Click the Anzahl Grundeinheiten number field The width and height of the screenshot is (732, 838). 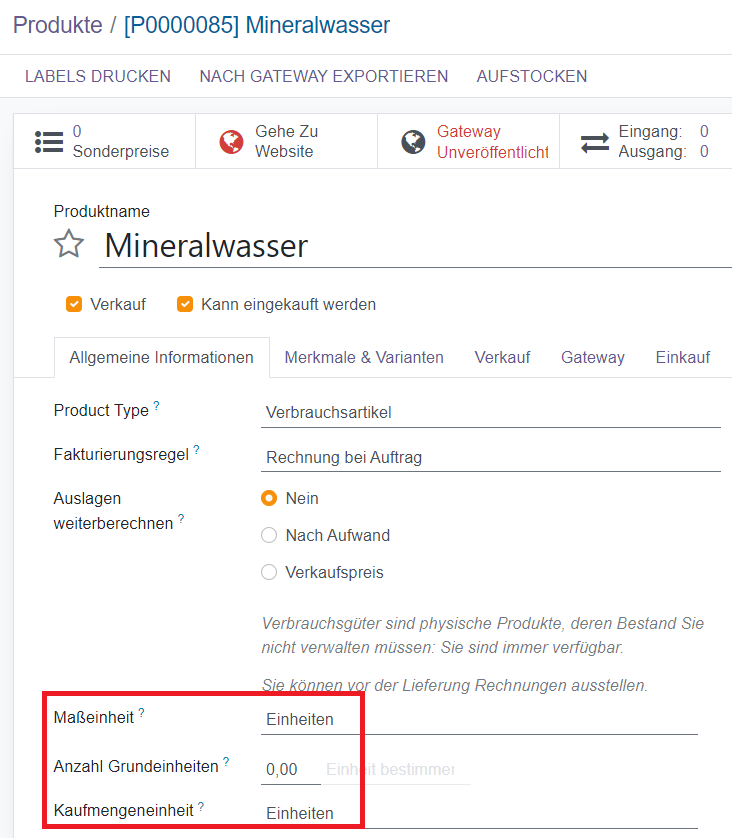(289, 770)
